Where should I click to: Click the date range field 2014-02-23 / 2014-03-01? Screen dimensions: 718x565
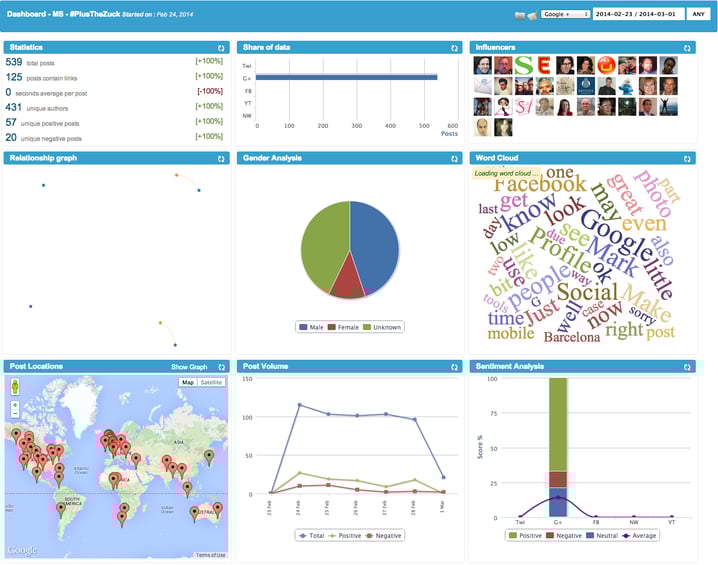pos(638,14)
